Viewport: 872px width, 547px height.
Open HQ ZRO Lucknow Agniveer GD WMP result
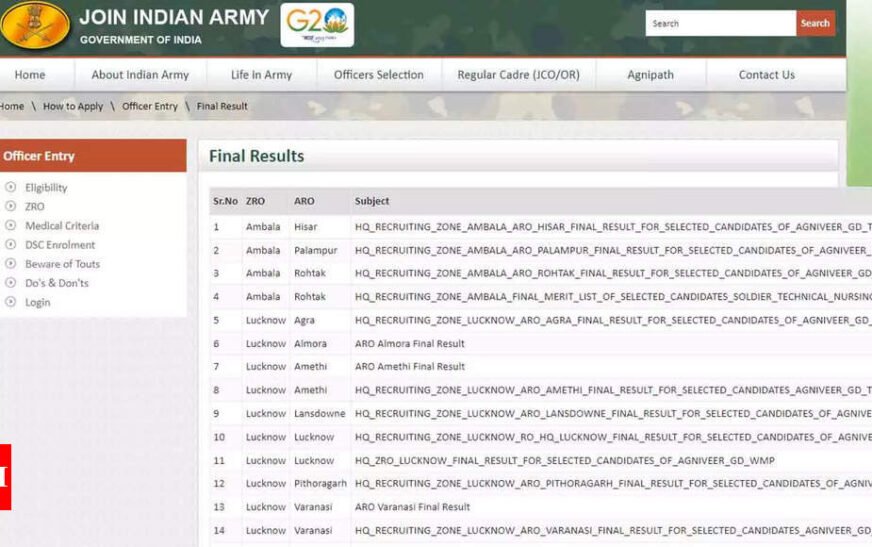click(564, 461)
